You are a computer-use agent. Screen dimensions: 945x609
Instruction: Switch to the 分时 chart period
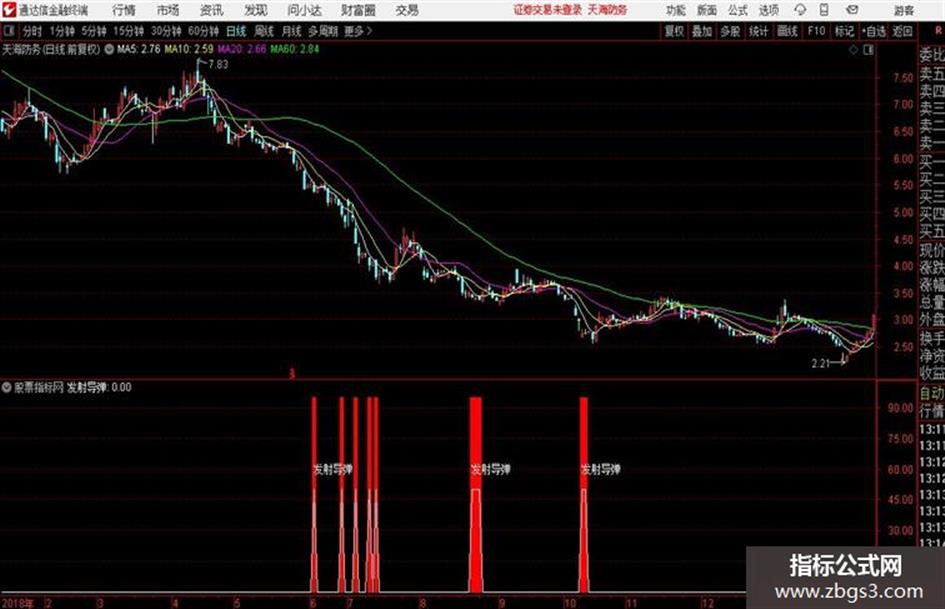(33, 31)
